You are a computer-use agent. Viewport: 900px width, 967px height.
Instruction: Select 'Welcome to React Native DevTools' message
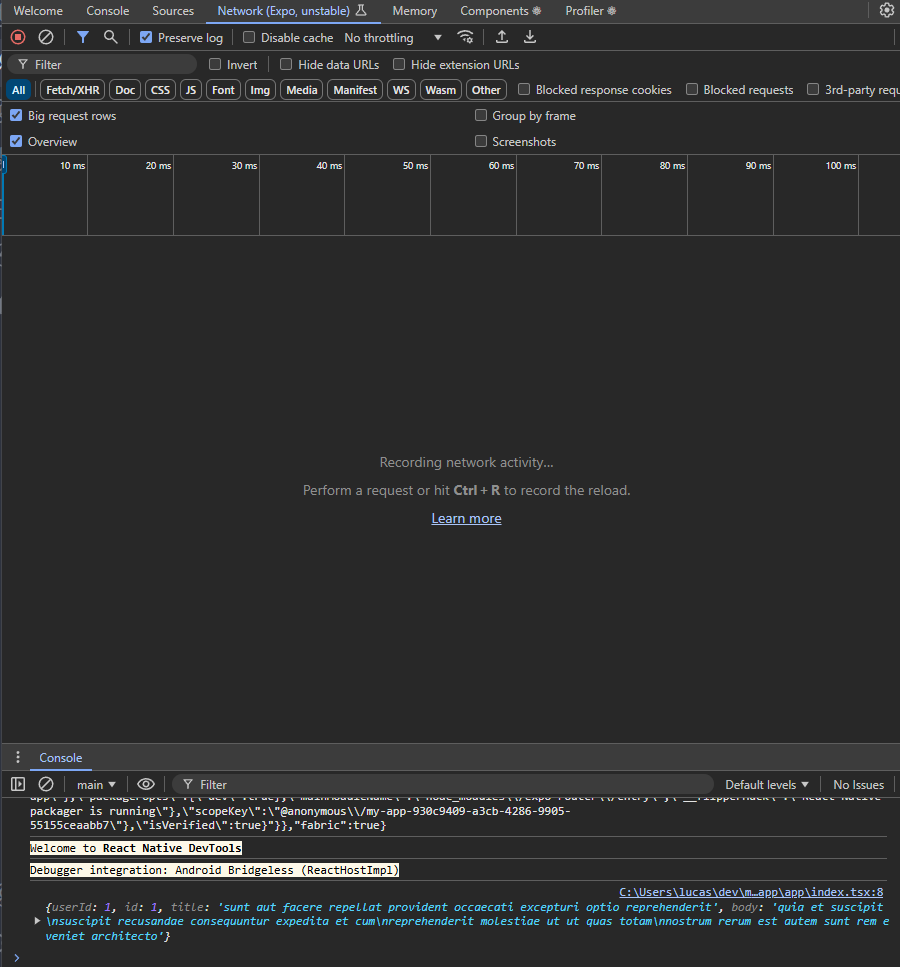[136, 848]
